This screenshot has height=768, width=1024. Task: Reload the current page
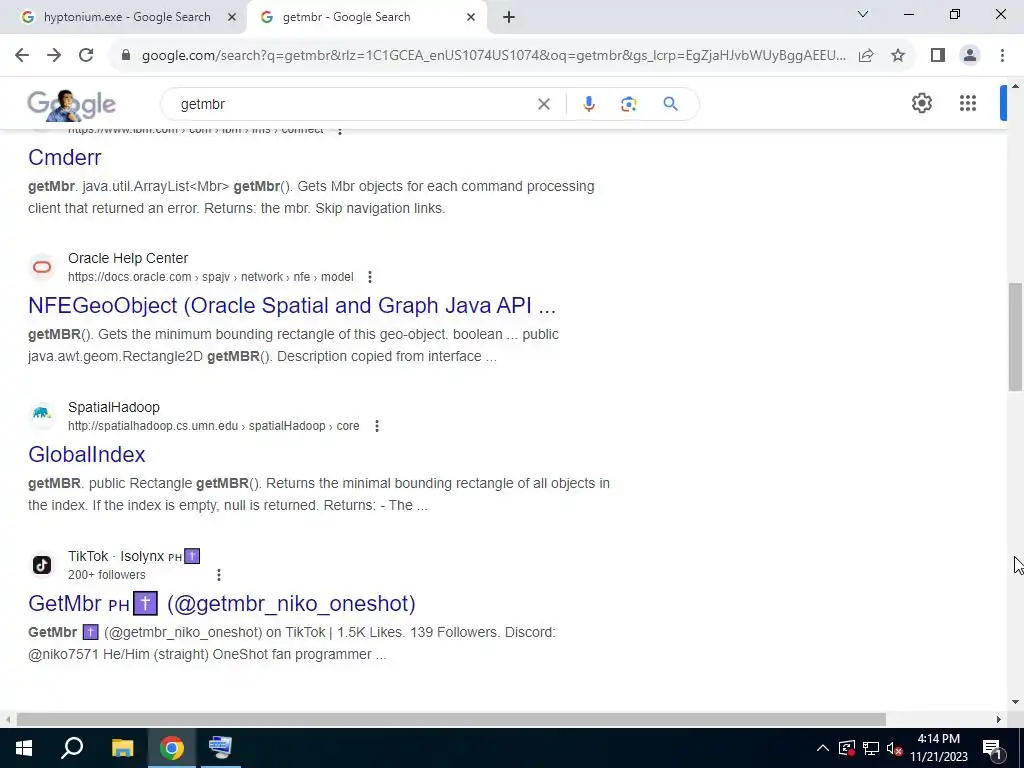point(86,56)
